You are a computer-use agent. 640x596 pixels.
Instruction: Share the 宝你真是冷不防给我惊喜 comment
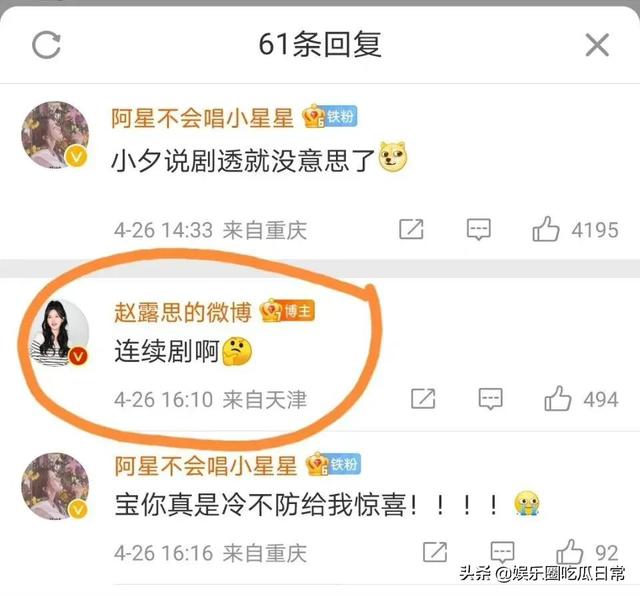[435, 552]
